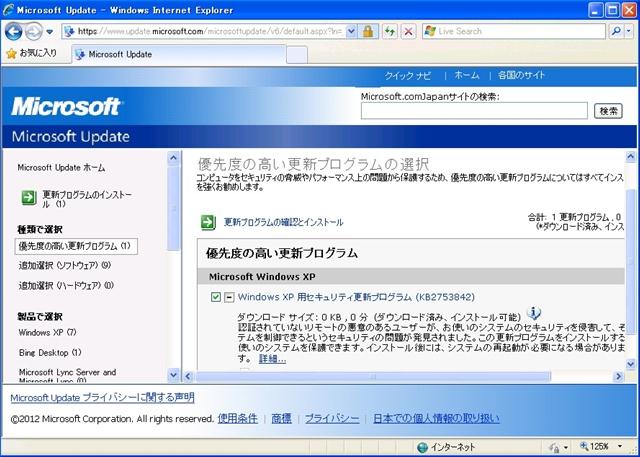The image size is (640, 457).
Task: Click the green arrow install icon in sidebar
Action: click(x=29, y=197)
